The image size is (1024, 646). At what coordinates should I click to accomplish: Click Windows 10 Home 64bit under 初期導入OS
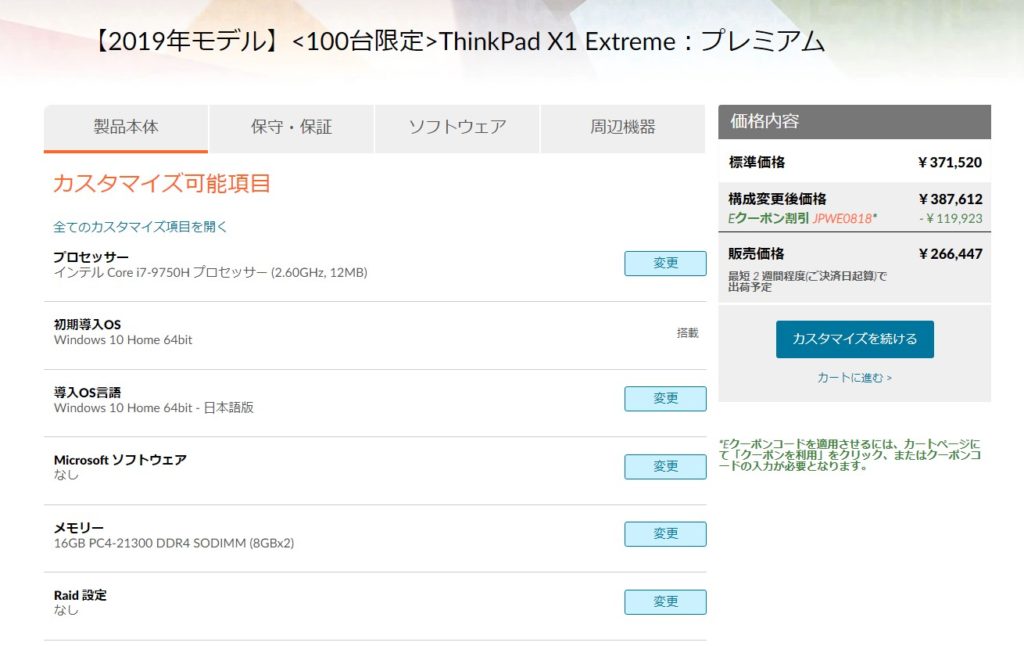pyautogui.click(x=123, y=340)
